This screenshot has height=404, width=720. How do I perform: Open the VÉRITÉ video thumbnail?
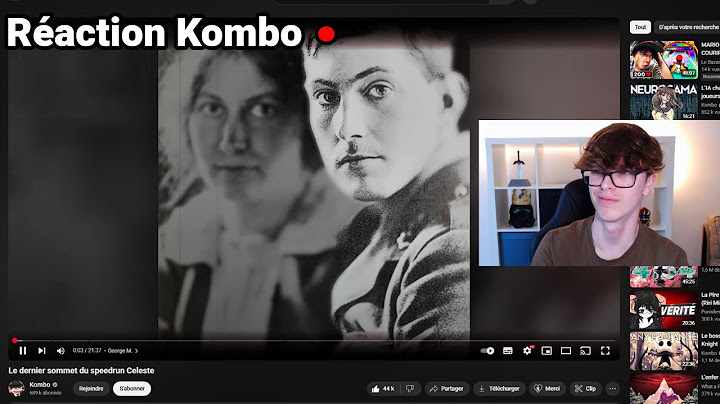[x=664, y=309]
